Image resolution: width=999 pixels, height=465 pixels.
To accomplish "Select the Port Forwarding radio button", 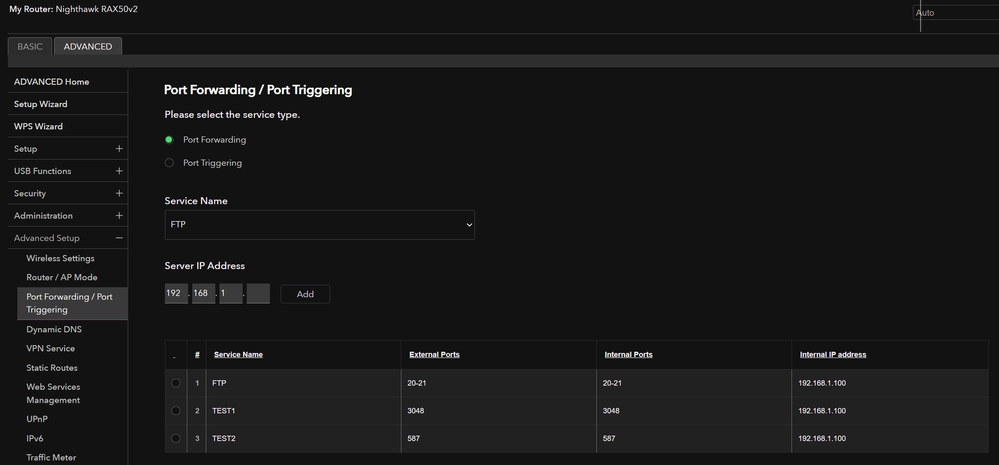I will 169,140.
